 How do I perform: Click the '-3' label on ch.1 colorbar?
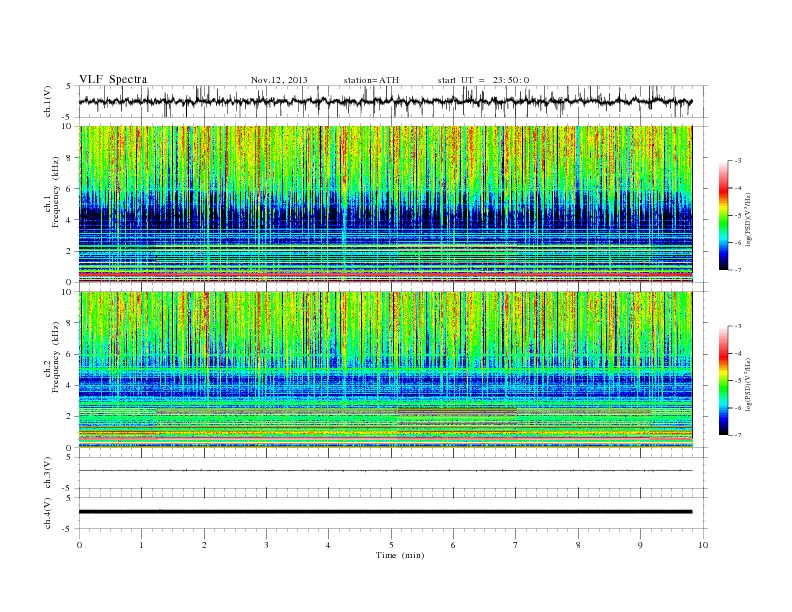click(738, 161)
